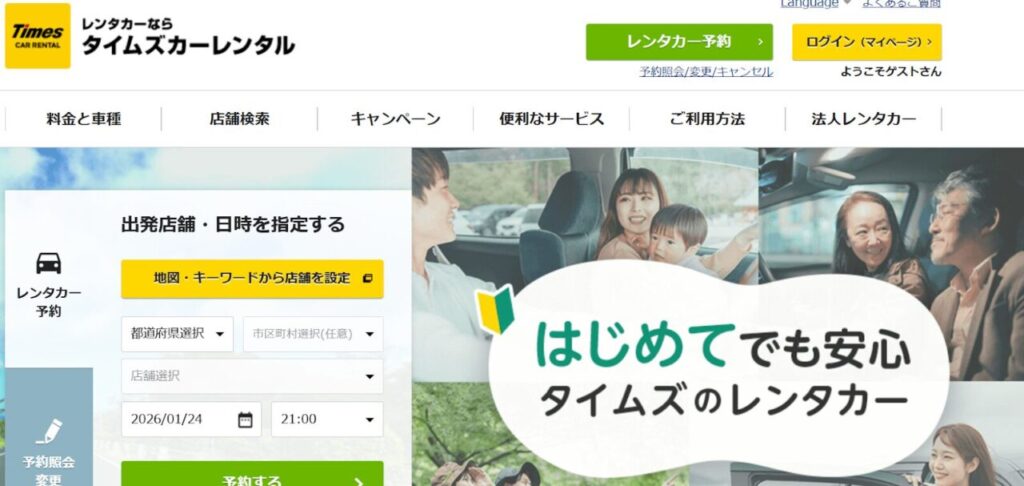The image size is (1024, 486).
Task: Click the external-window icon on 地図・キーワード button
Action: (x=367, y=278)
